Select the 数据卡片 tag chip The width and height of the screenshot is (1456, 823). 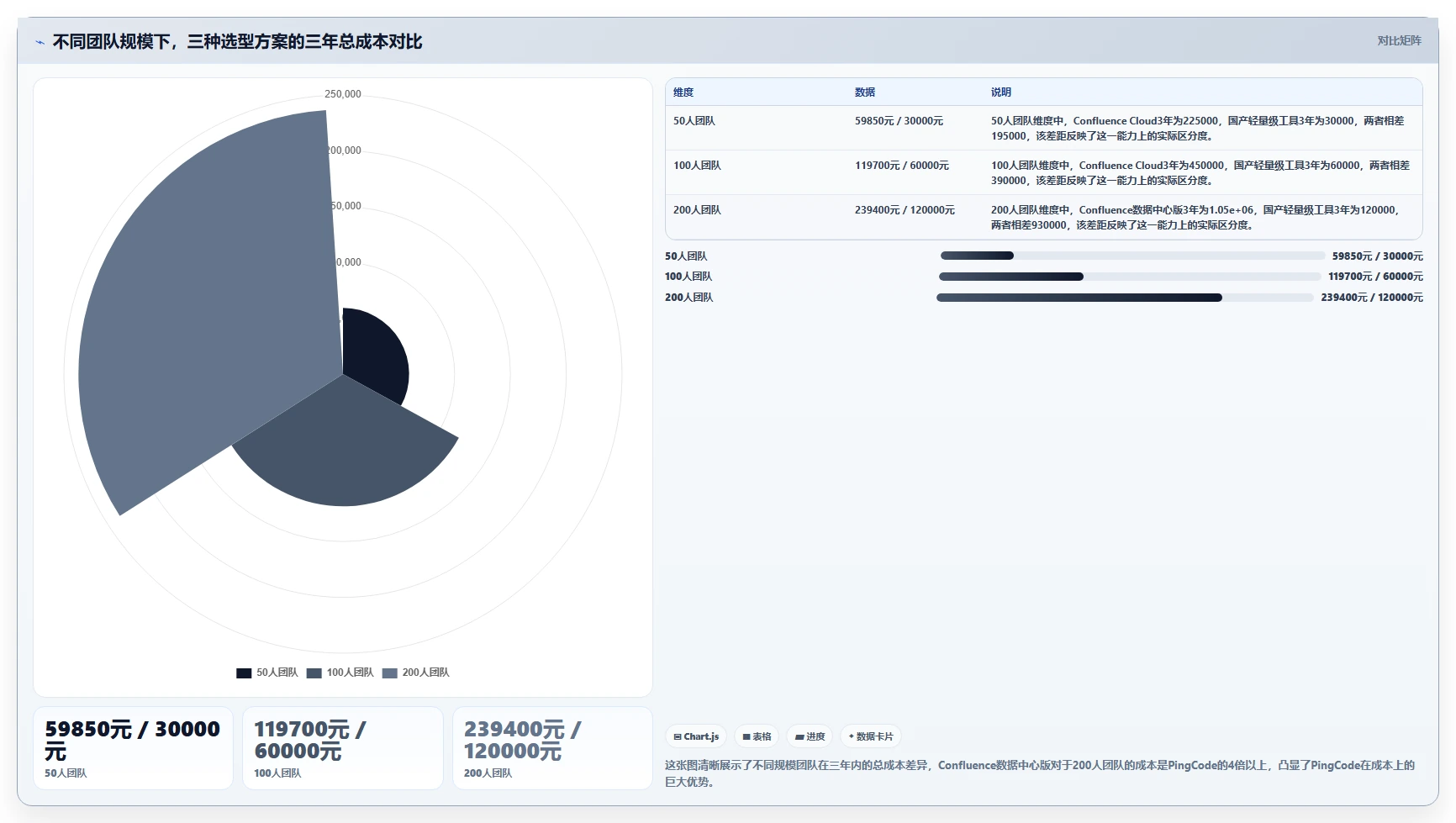871,736
